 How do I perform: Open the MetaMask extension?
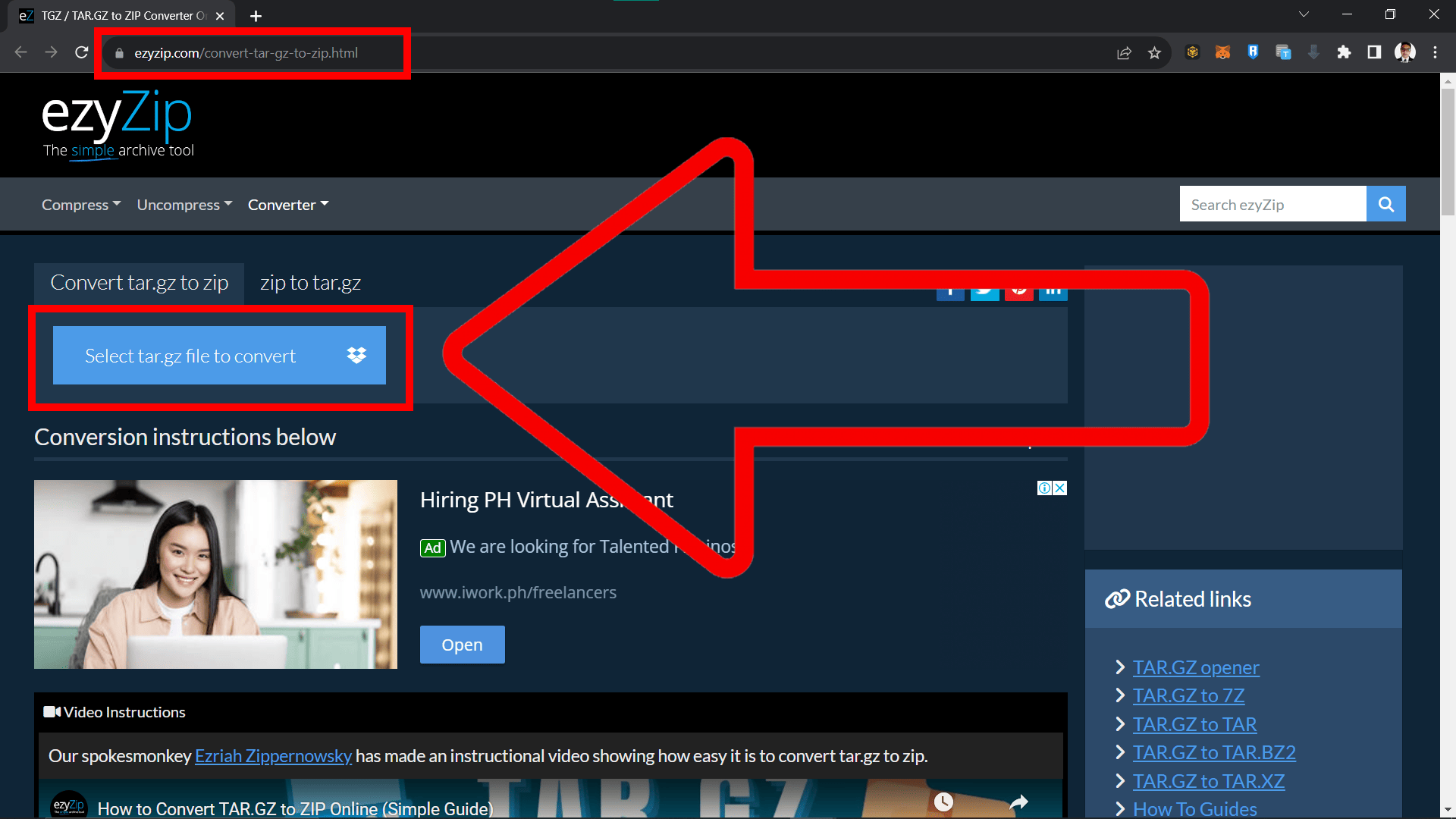click(1222, 52)
